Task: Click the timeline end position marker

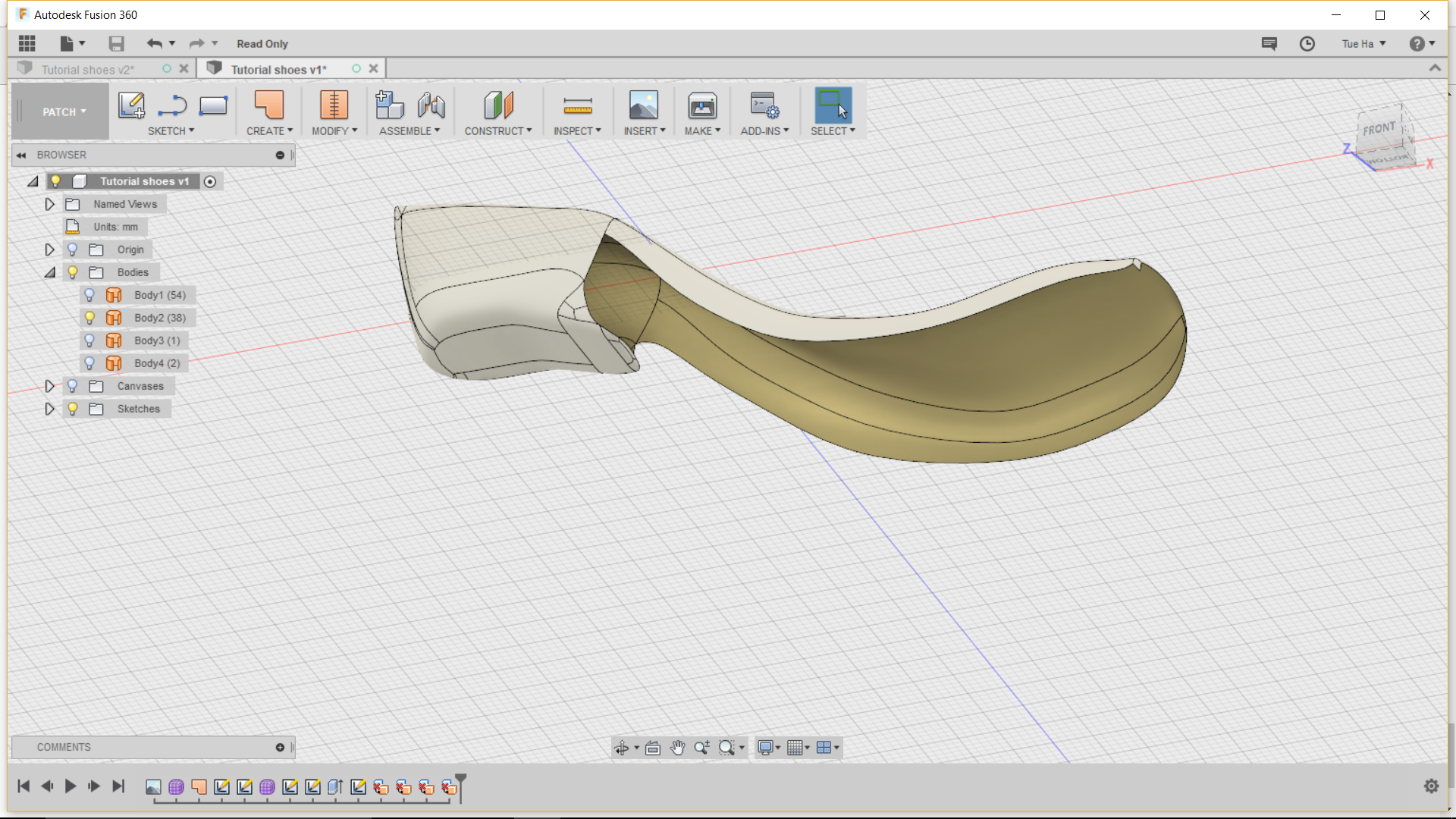Action: (x=460, y=786)
